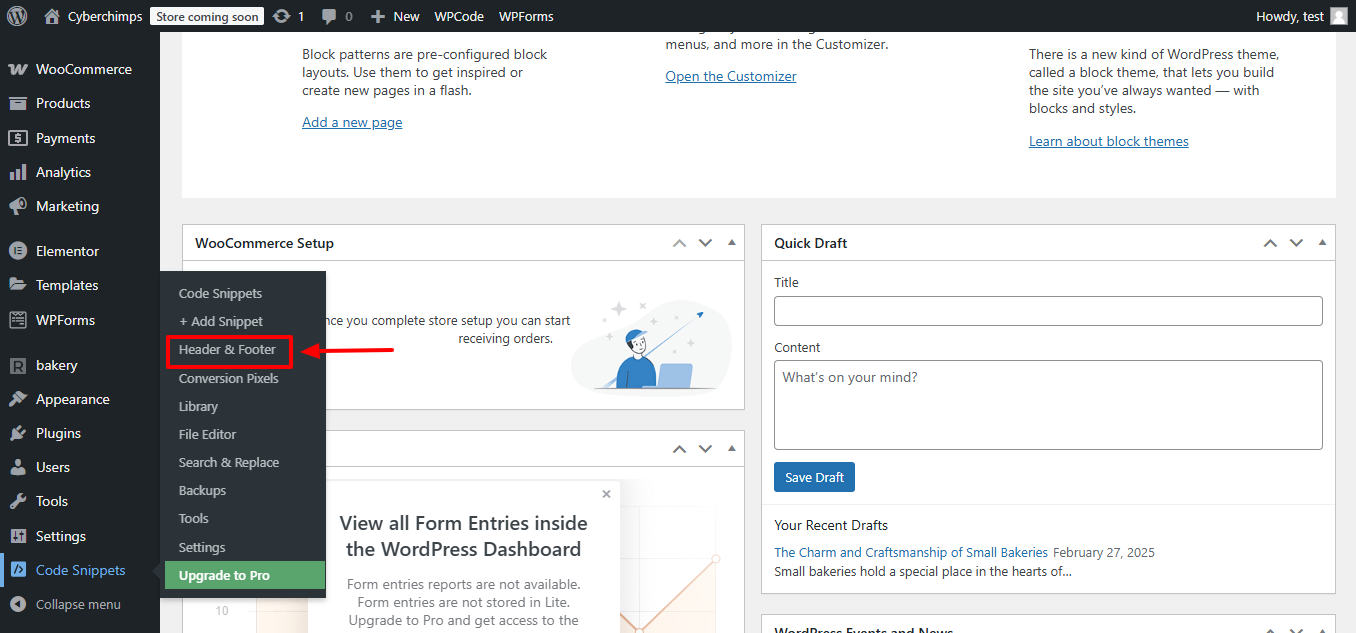The height and width of the screenshot is (633, 1356).
Task: Follow the Add a new page link
Action: click(352, 122)
